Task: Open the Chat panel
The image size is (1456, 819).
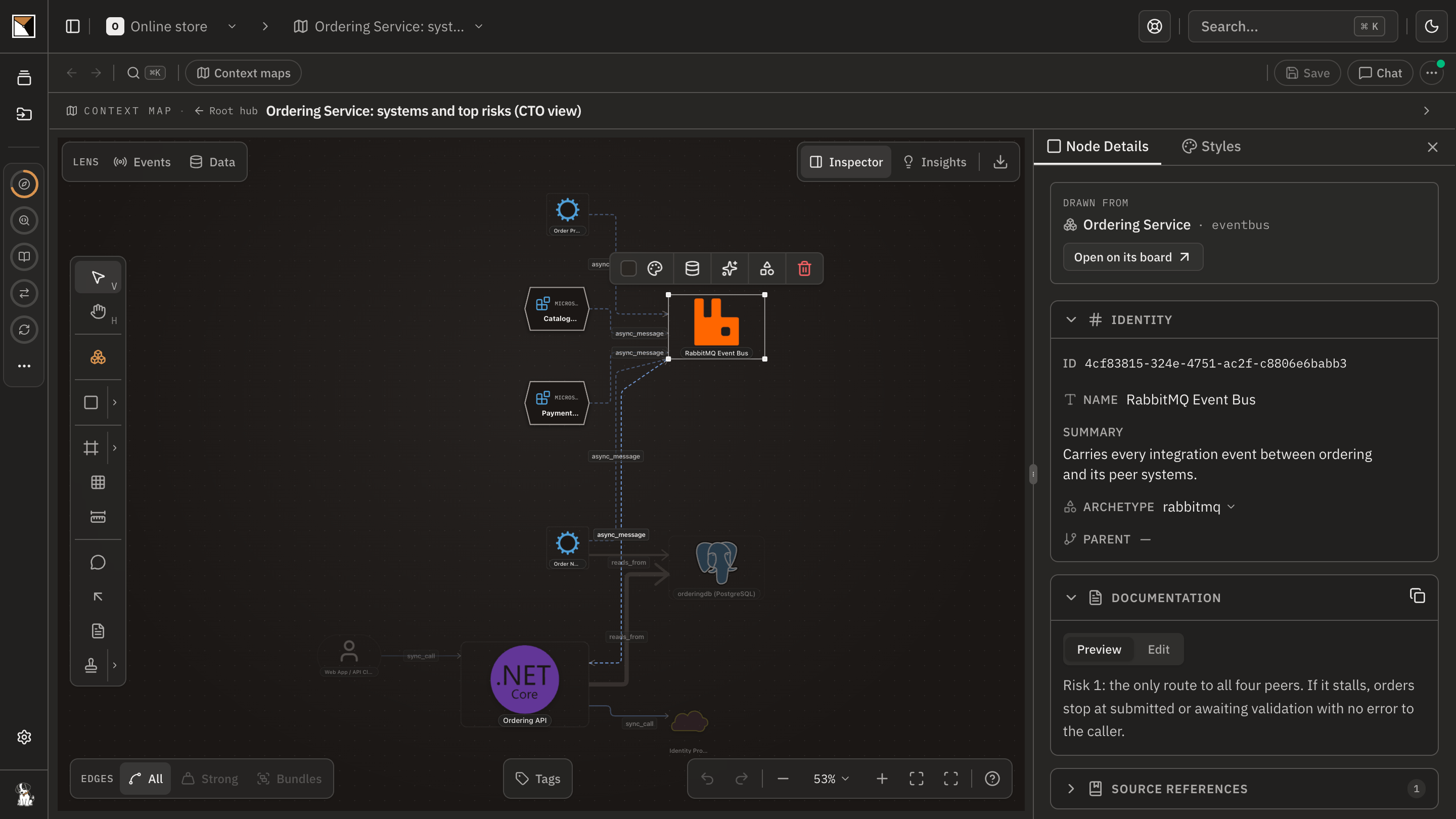Action: click(1380, 73)
